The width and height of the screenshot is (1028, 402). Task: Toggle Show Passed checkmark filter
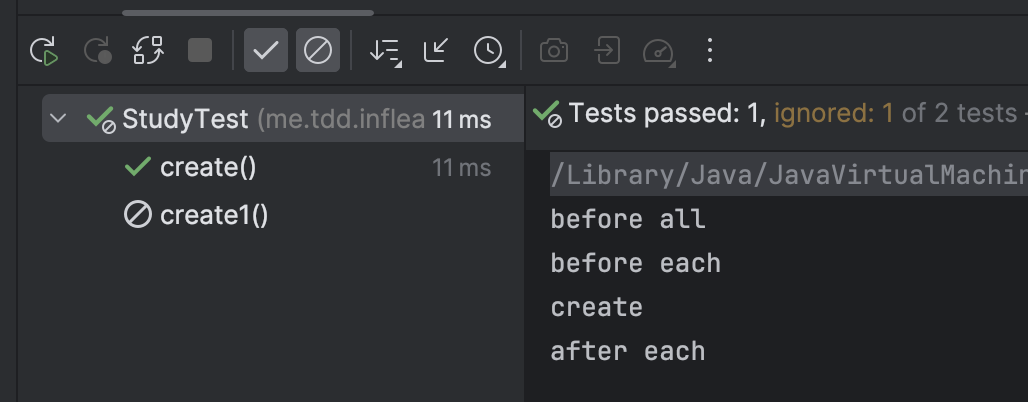point(266,50)
